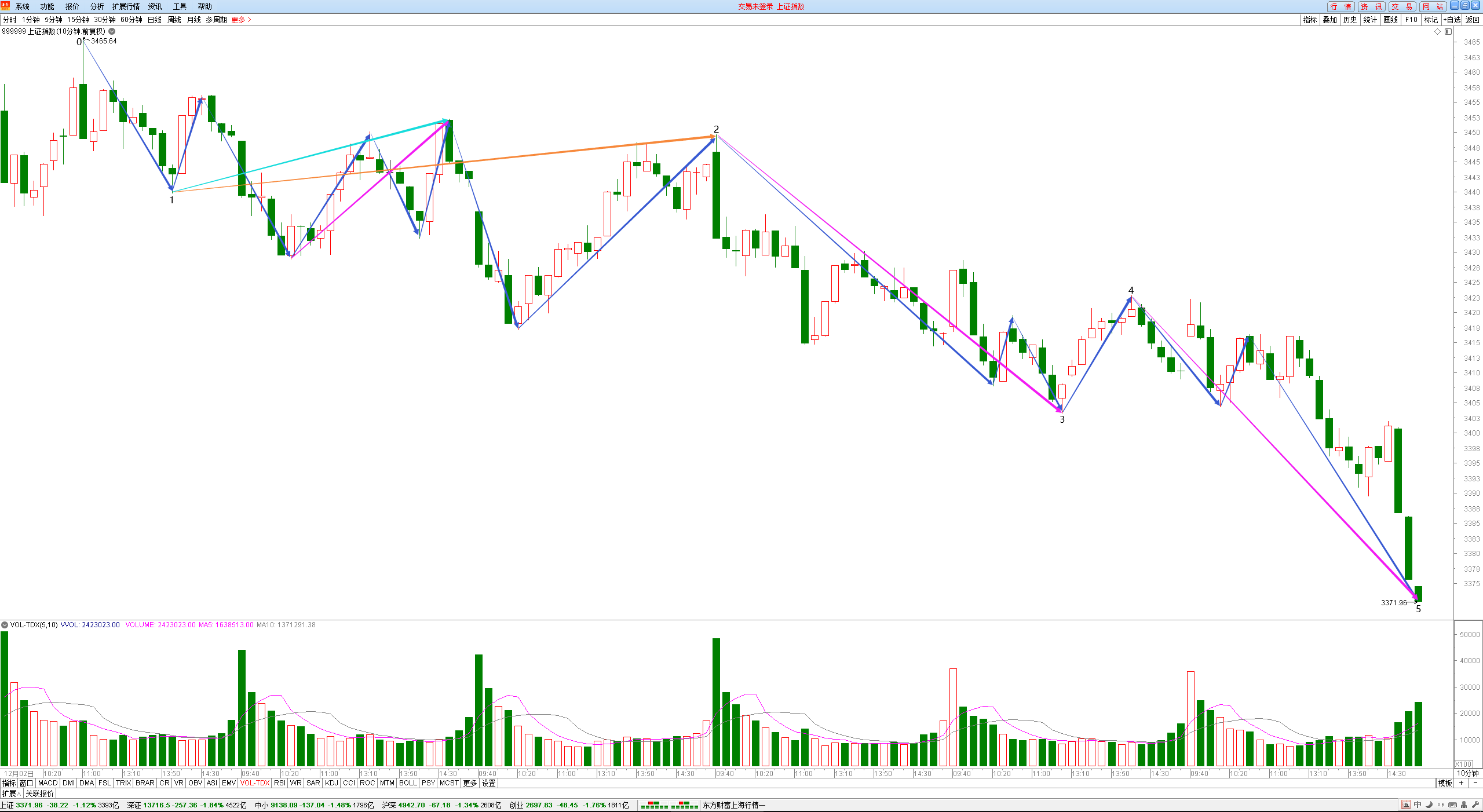1483x812 pixels.
Task: Toggle the punctuation mode icon
Action: (1441, 805)
